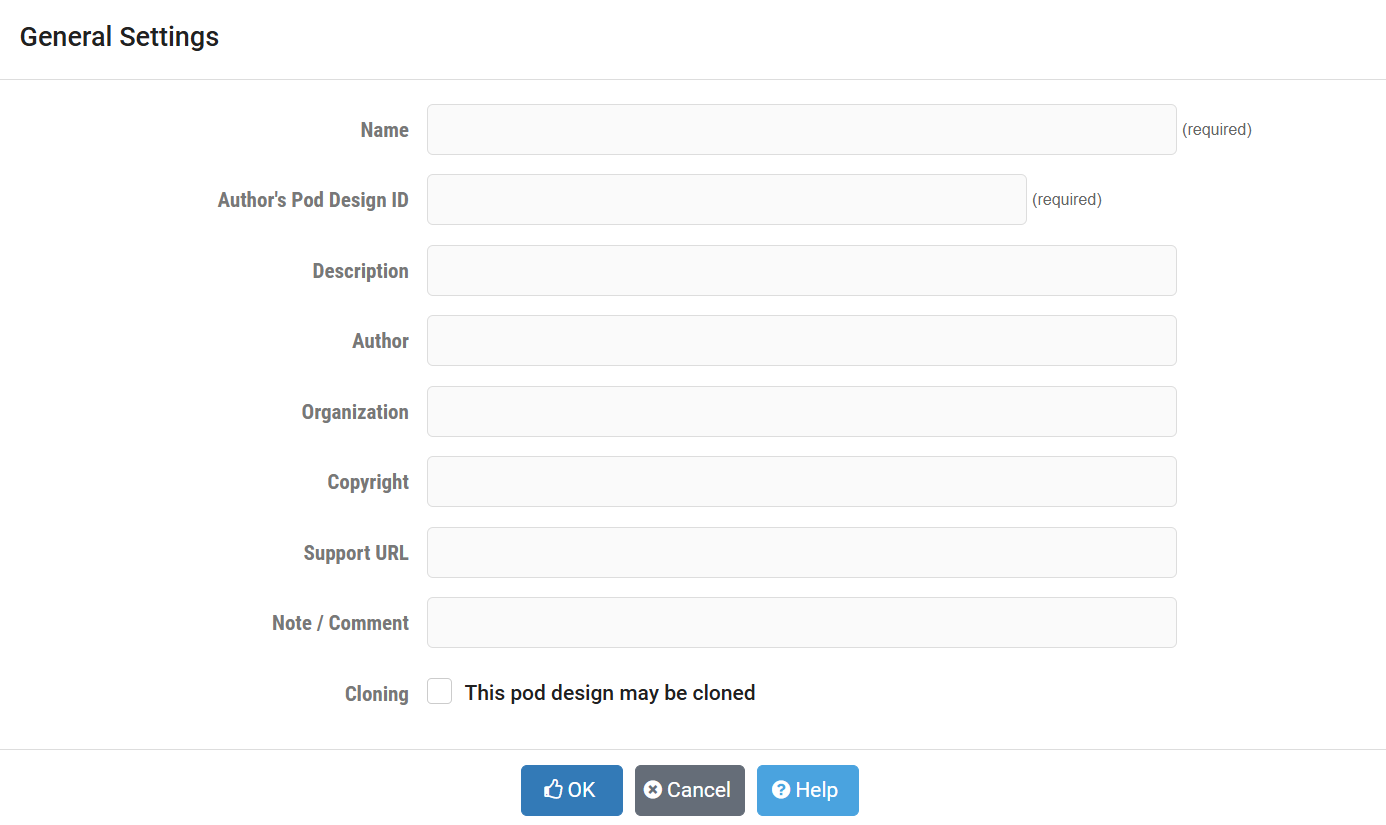Click the Support URL input field

800,552
